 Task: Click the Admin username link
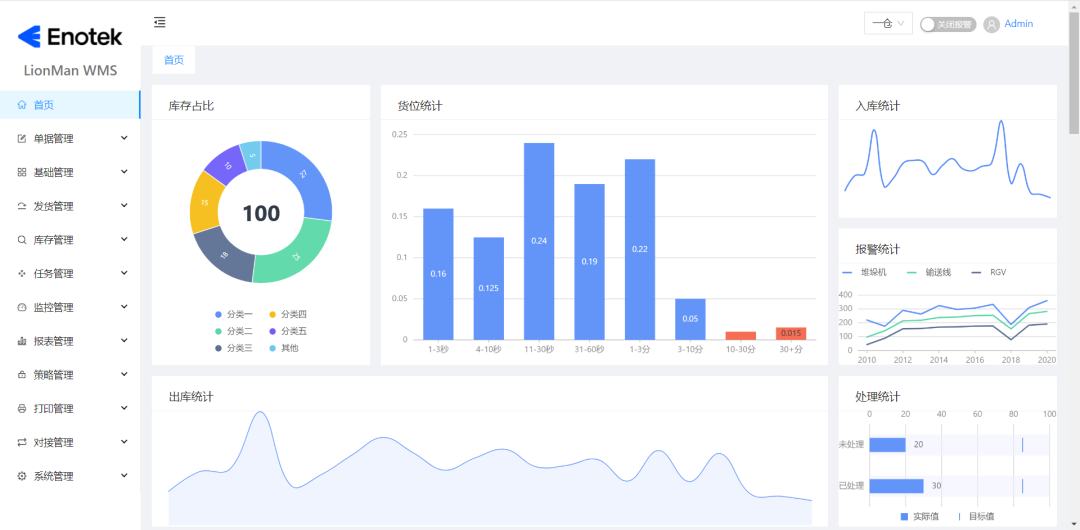pyautogui.click(x=1018, y=24)
